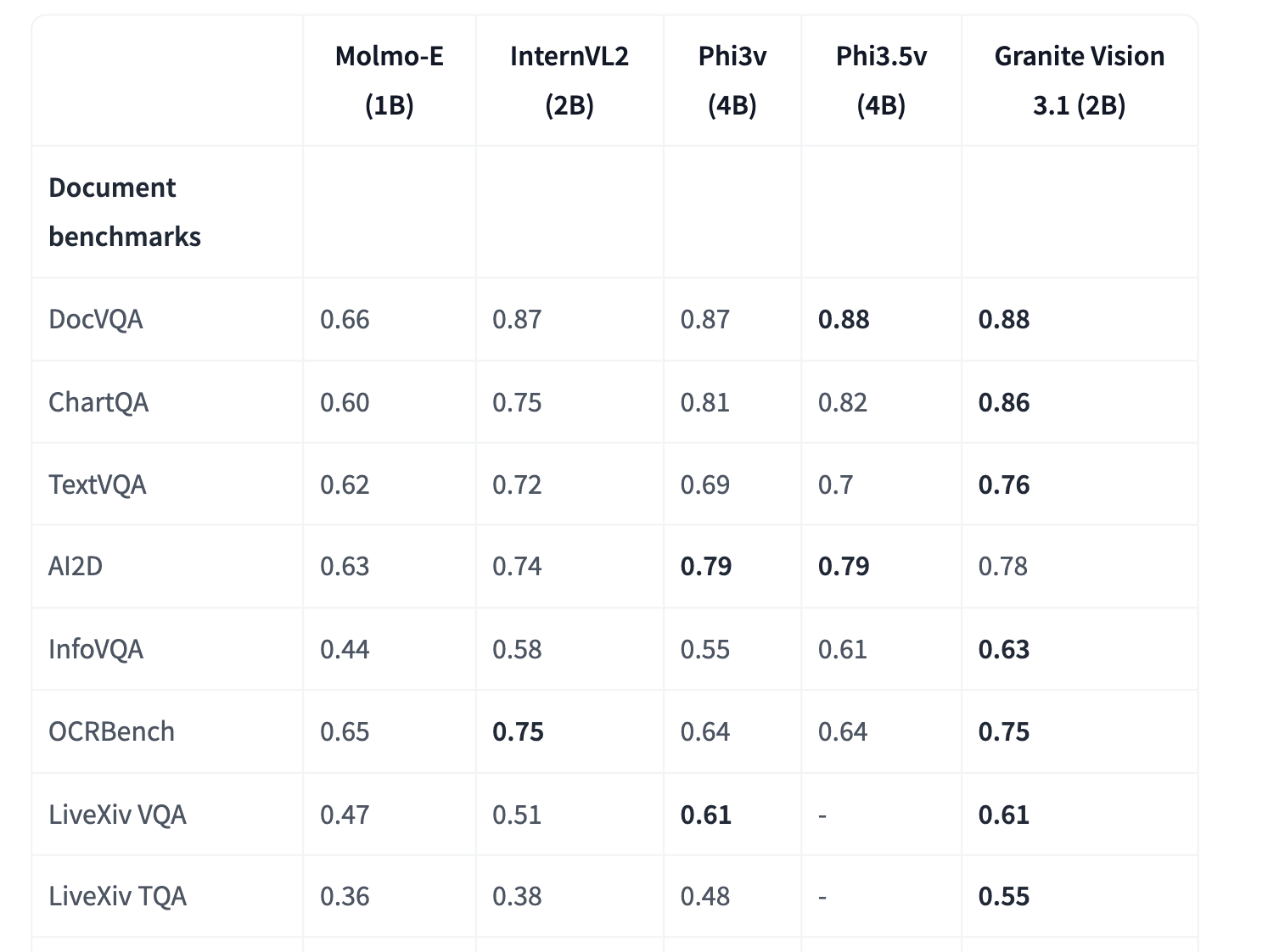
Task: Click InternVL2's bold OCRBench score 0.75
Action: (x=518, y=731)
